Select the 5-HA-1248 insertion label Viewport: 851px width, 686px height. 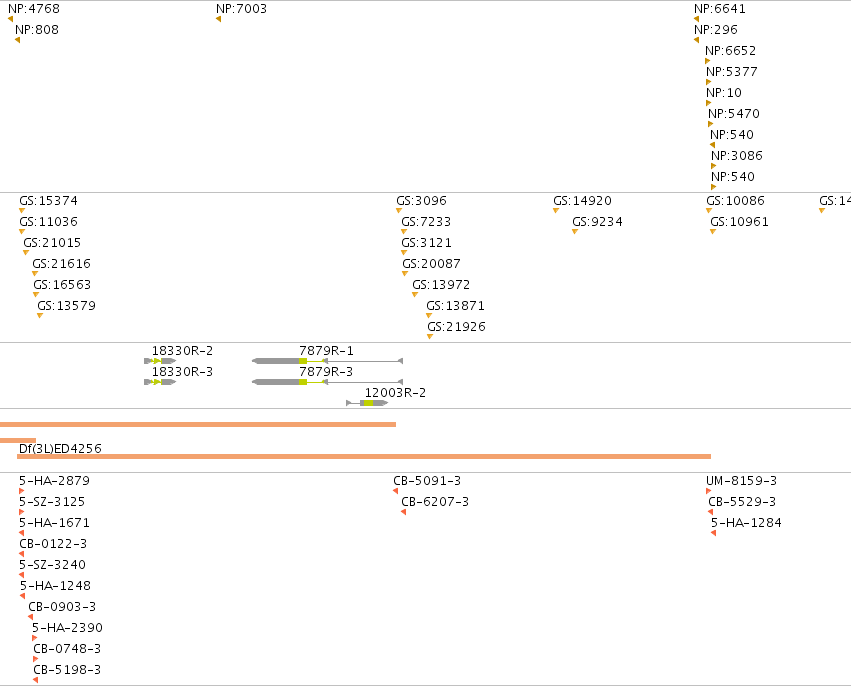(55, 586)
